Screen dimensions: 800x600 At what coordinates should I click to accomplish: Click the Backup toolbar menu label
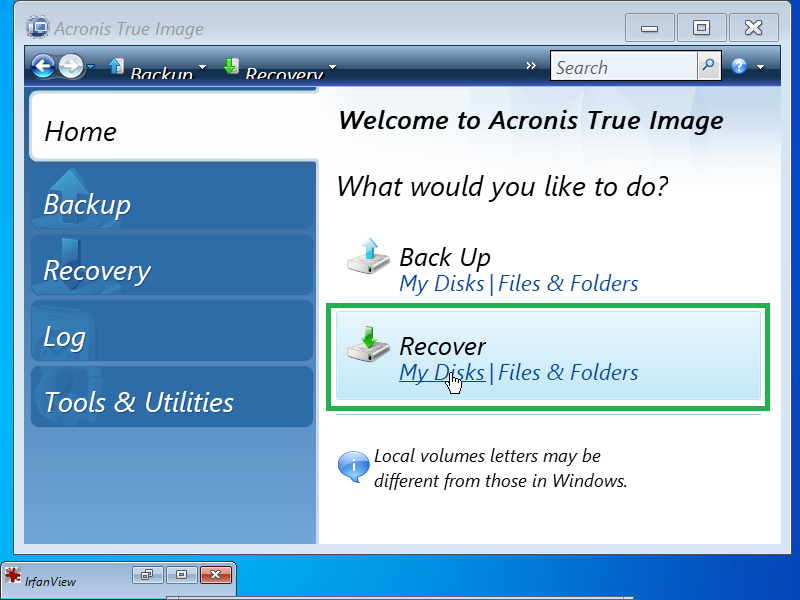click(162, 74)
